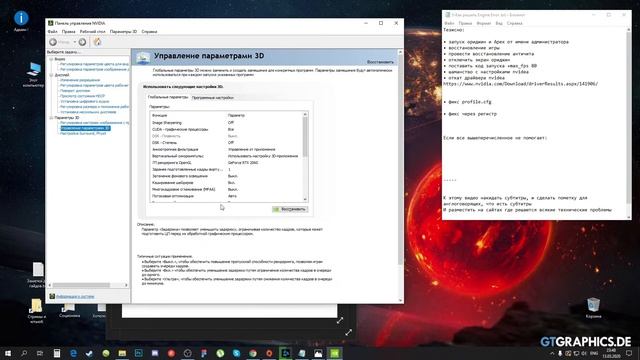Open notification center icon in tray
Viewport: 640px width, 360px height.
click(x=629, y=353)
